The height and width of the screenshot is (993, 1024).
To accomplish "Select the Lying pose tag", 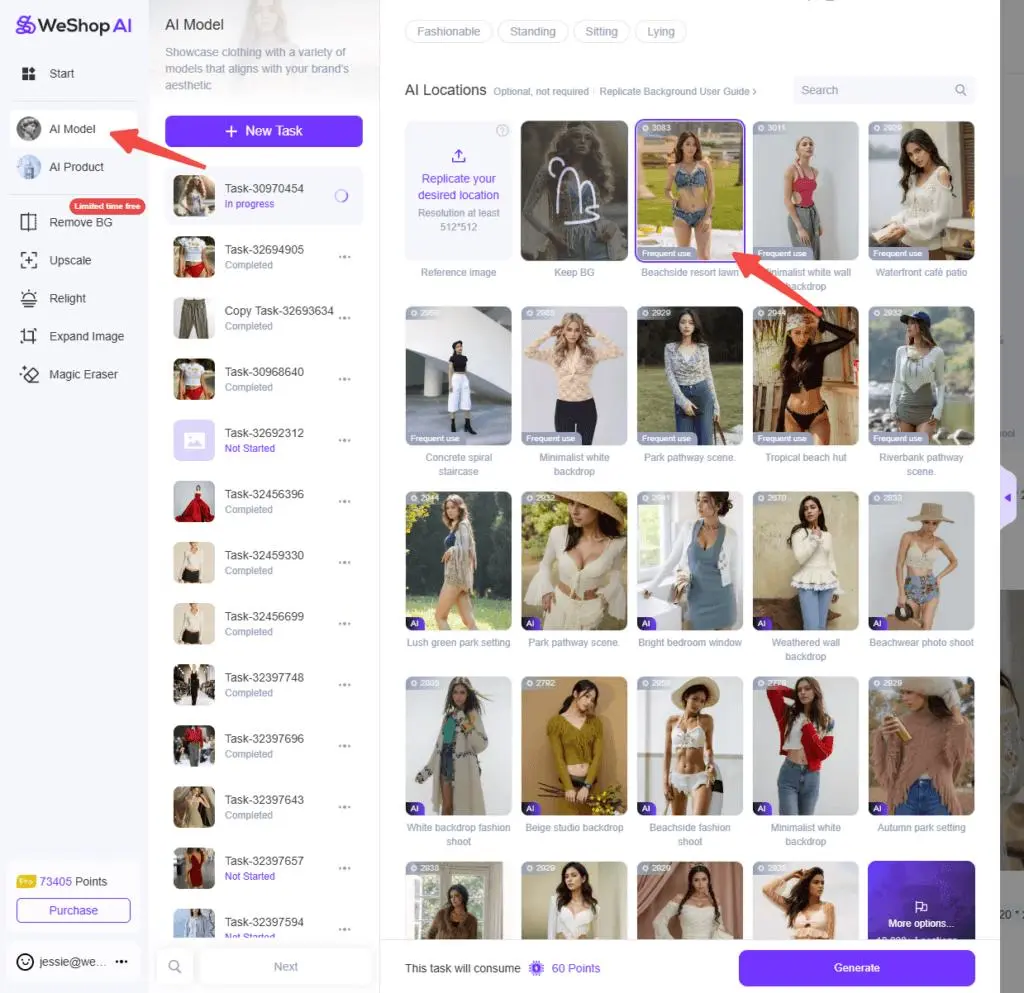I will tap(660, 31).
